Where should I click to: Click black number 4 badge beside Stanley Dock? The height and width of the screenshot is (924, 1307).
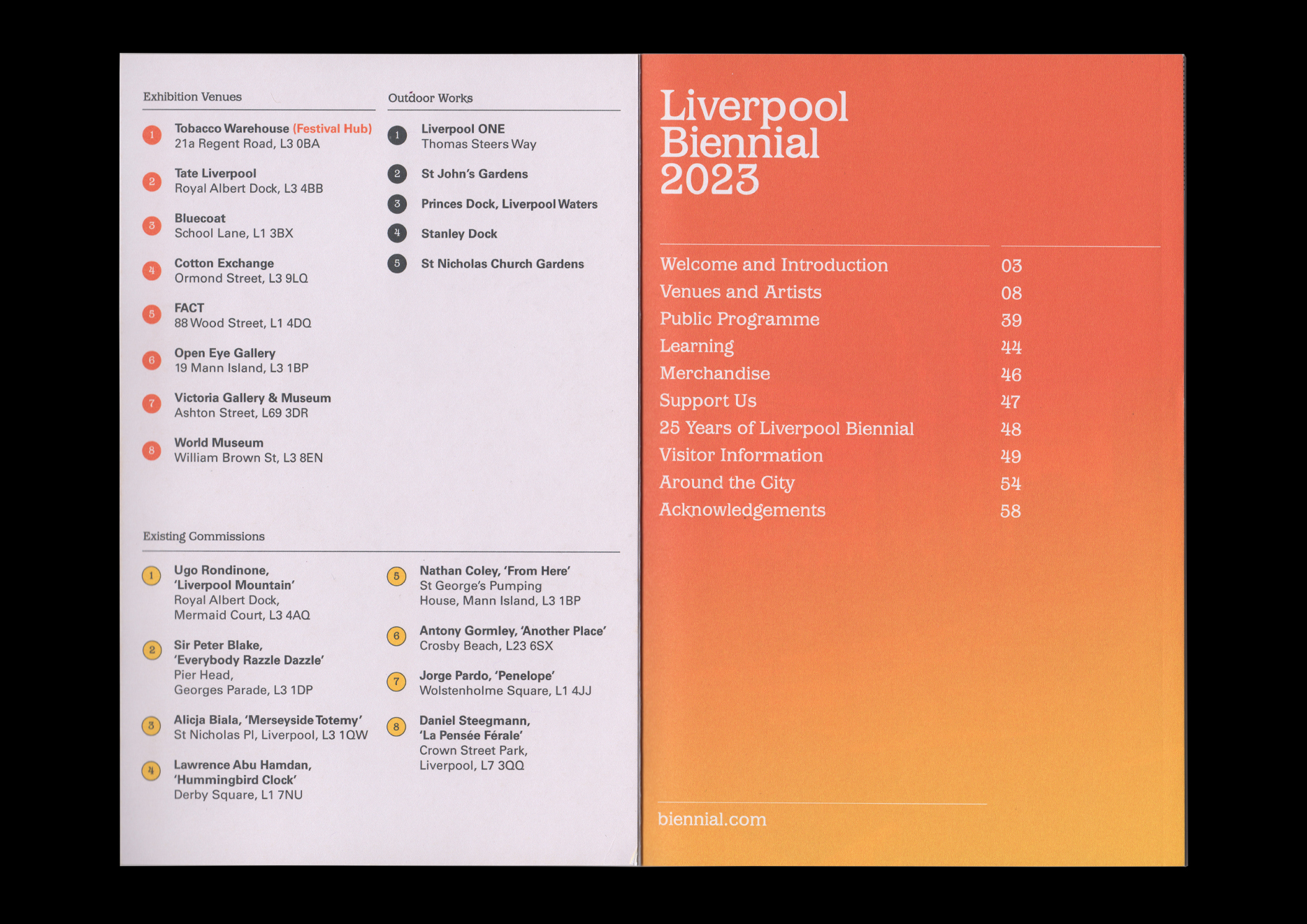pyautogui.click(x=397, y=233)
